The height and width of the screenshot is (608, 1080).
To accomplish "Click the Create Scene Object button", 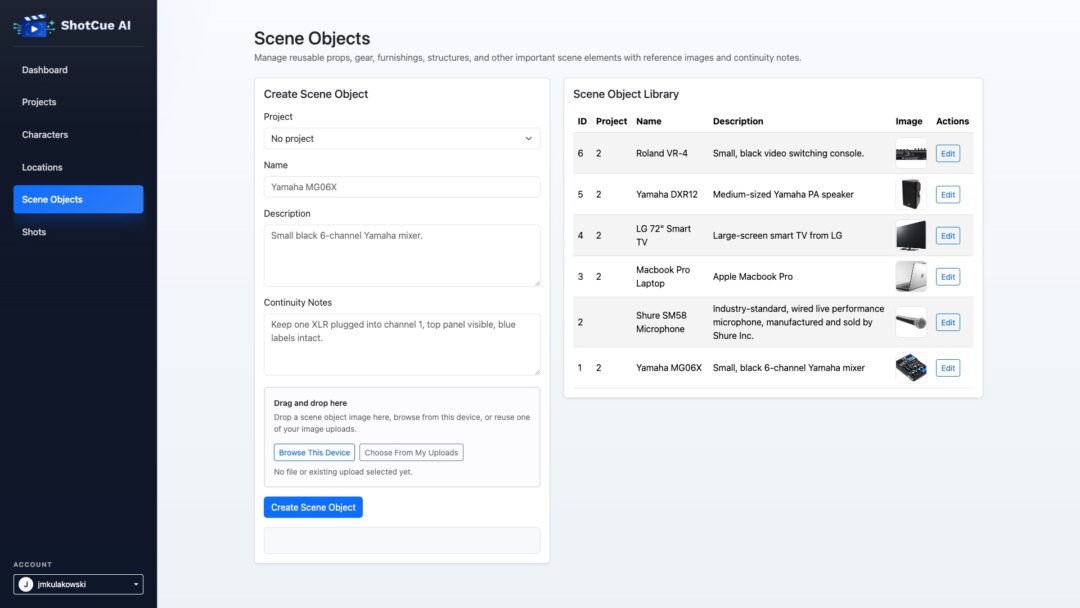I will pyautogui.click(x=313, y=507).
